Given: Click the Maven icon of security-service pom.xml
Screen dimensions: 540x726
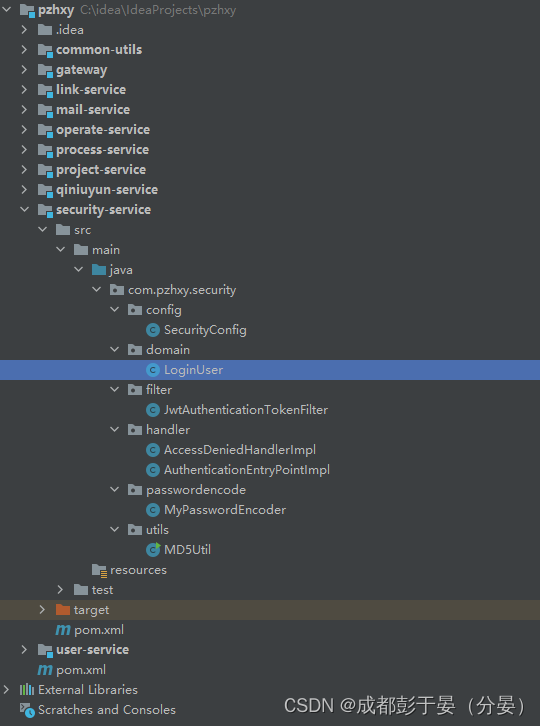Looking at the screenshot, I should click(63, 630).
